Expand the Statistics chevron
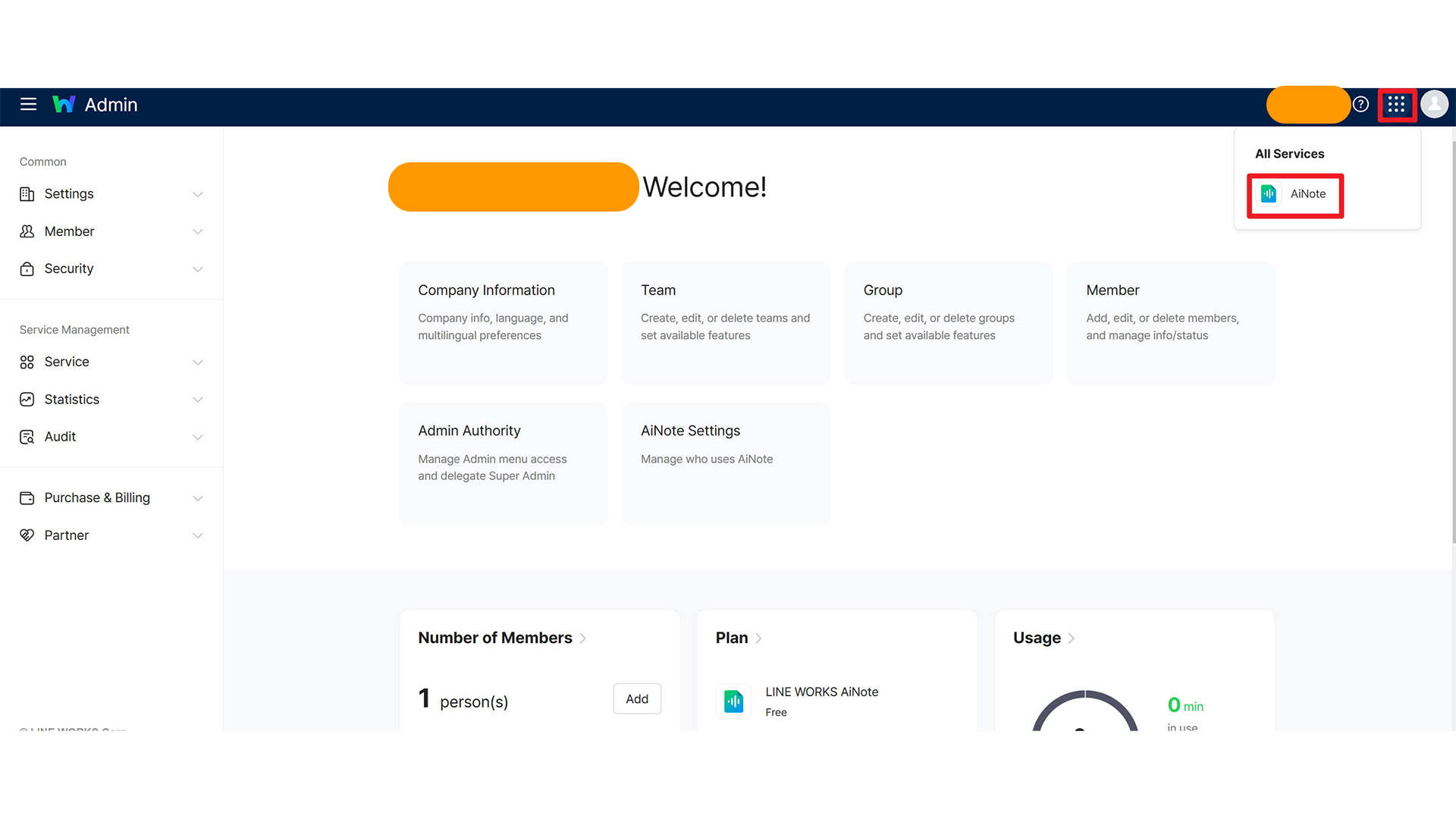 (x=198, y=400)
